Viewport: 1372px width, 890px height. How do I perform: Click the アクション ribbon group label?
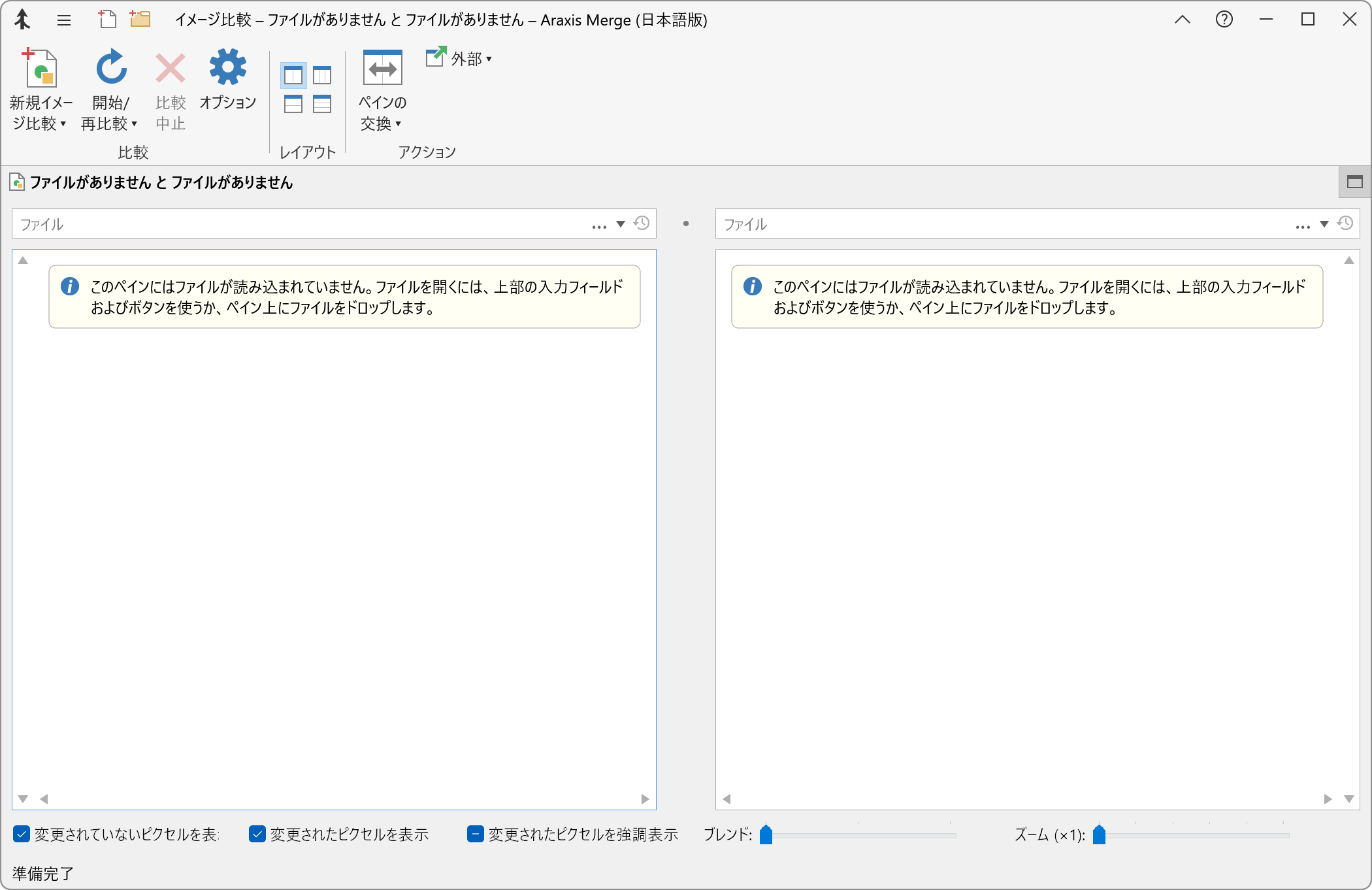[x=427, y=152]
